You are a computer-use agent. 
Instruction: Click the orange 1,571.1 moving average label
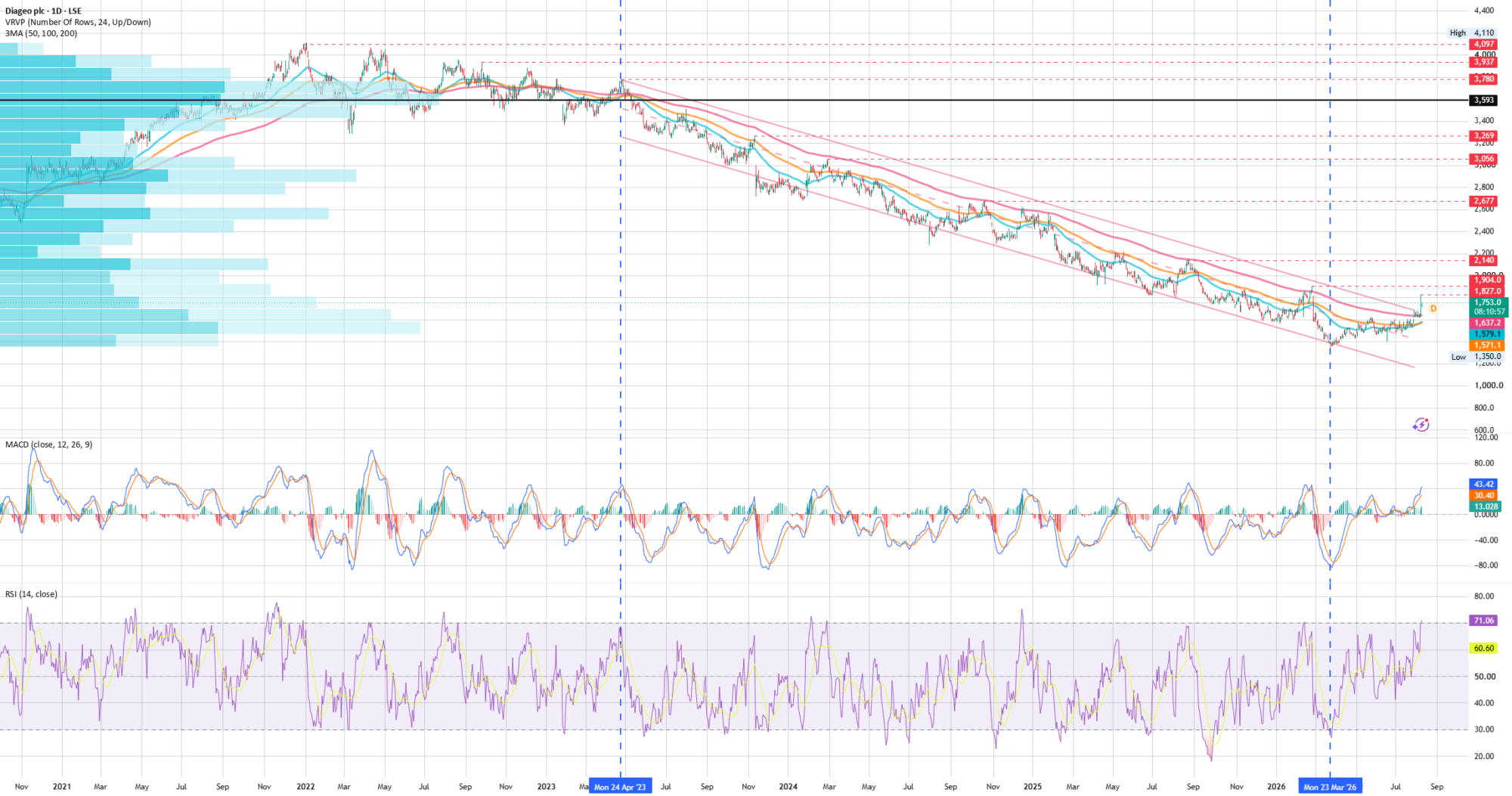[x=1487, y=345]
